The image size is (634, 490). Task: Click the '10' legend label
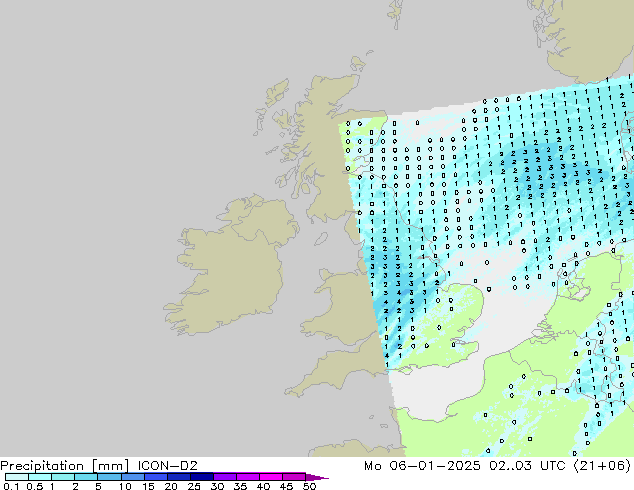tap(125, 486)
